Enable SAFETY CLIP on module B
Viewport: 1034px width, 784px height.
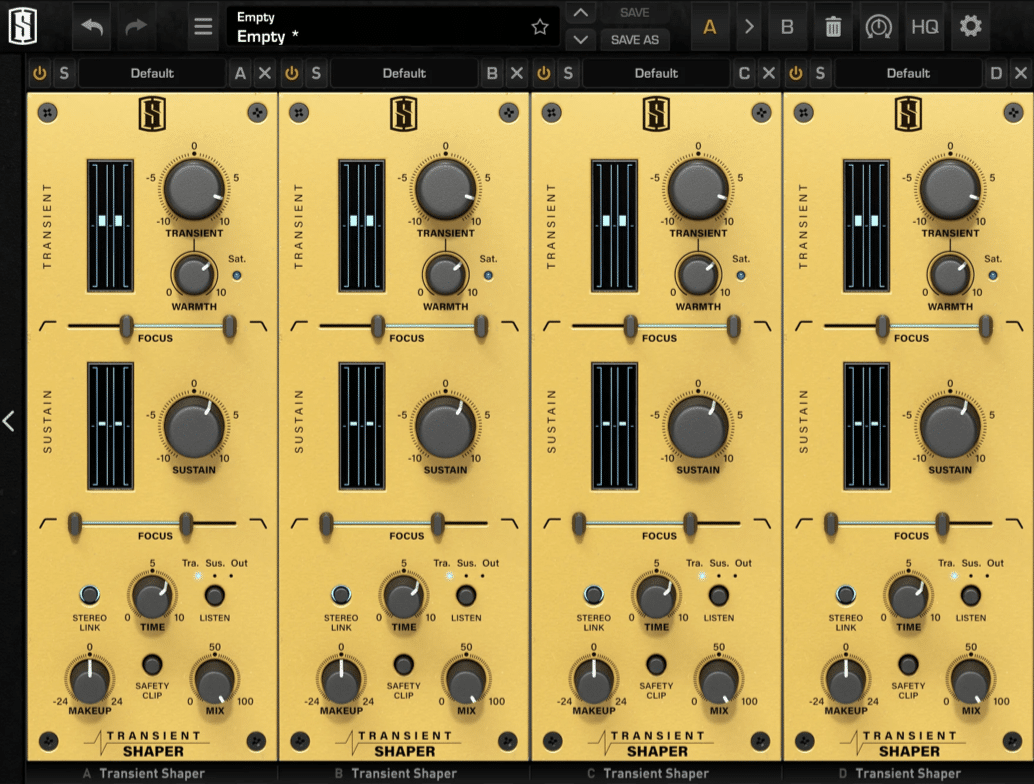404,664
